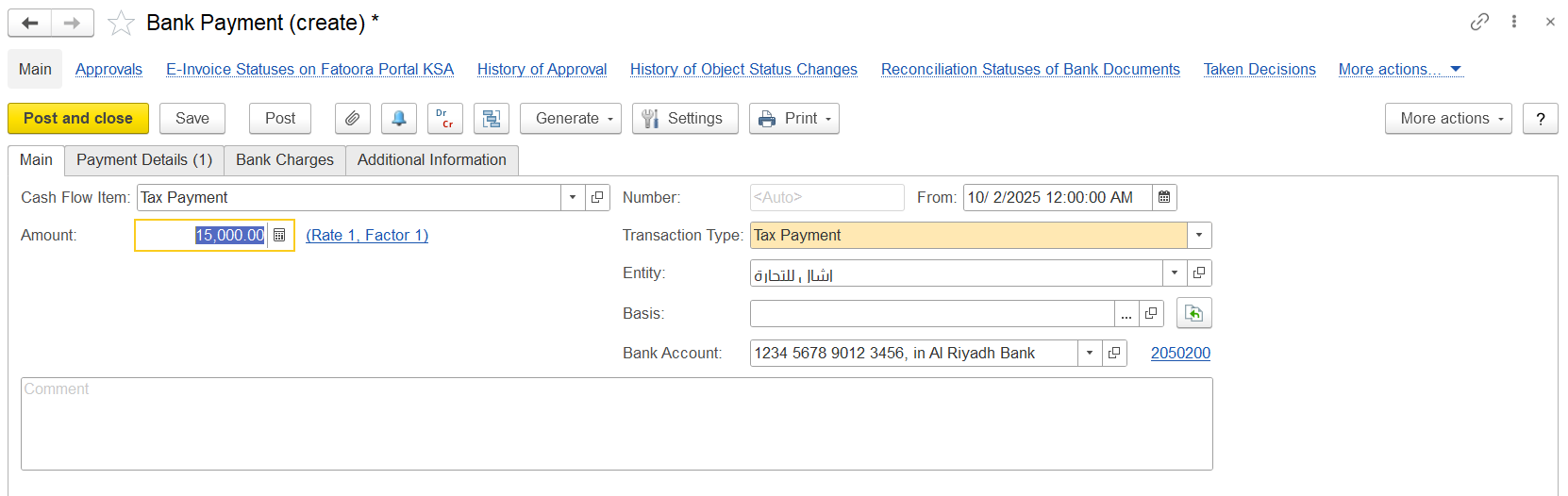
Task: Click the paperclip attachments icon
Action: 352,119
